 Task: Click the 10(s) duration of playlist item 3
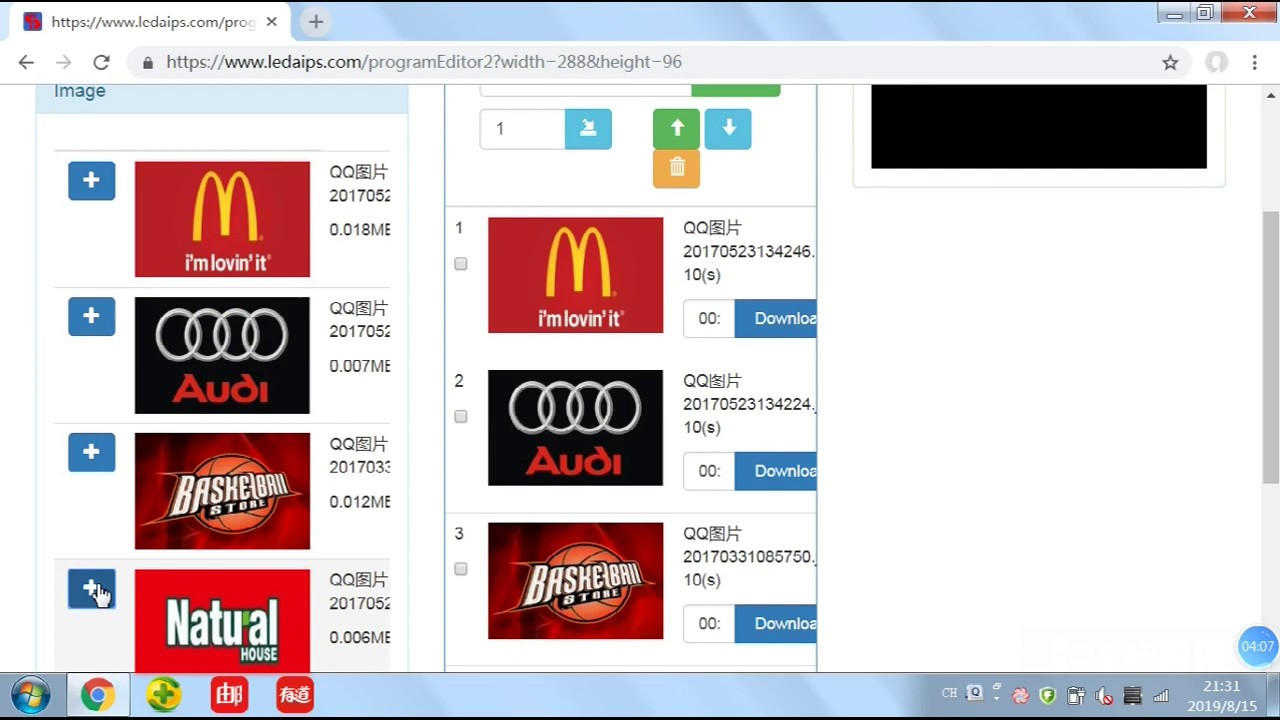702,580
